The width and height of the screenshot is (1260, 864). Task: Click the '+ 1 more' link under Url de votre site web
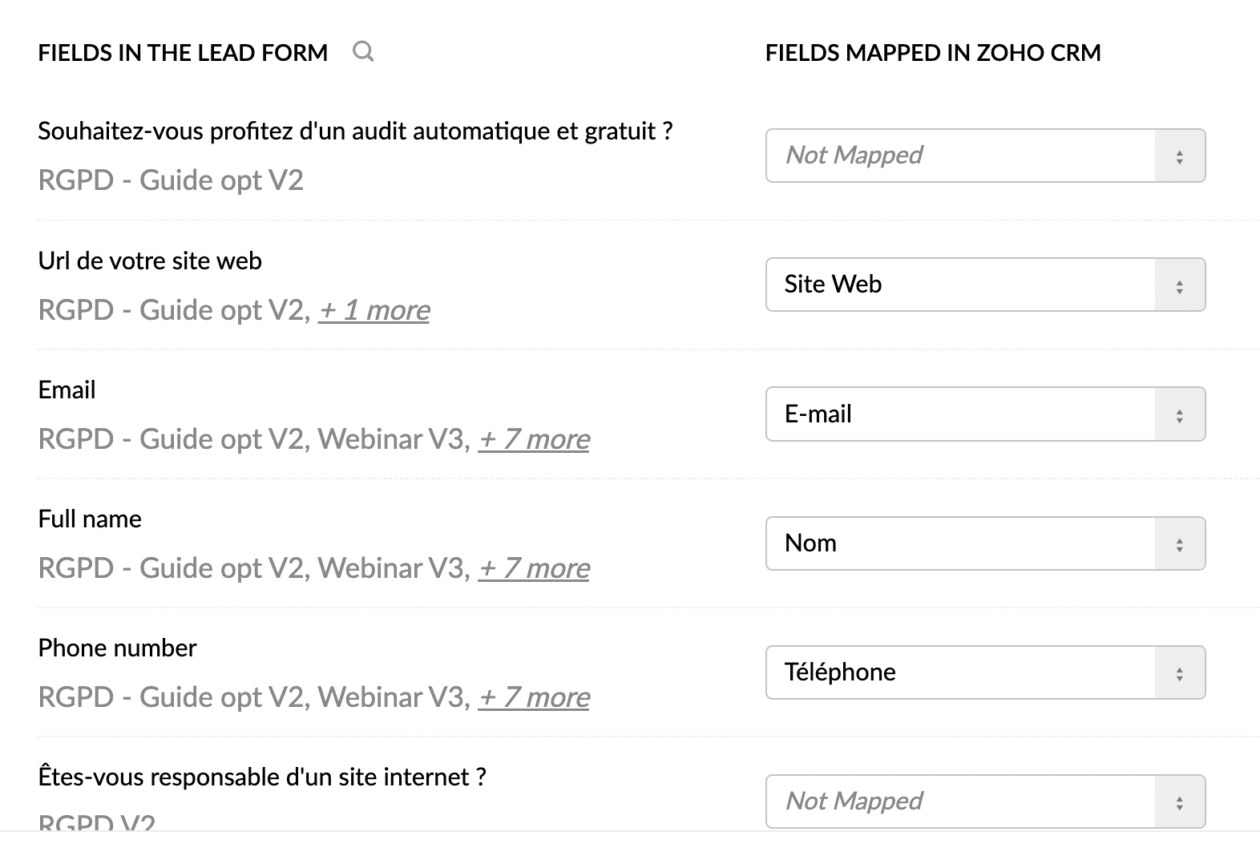374,311
